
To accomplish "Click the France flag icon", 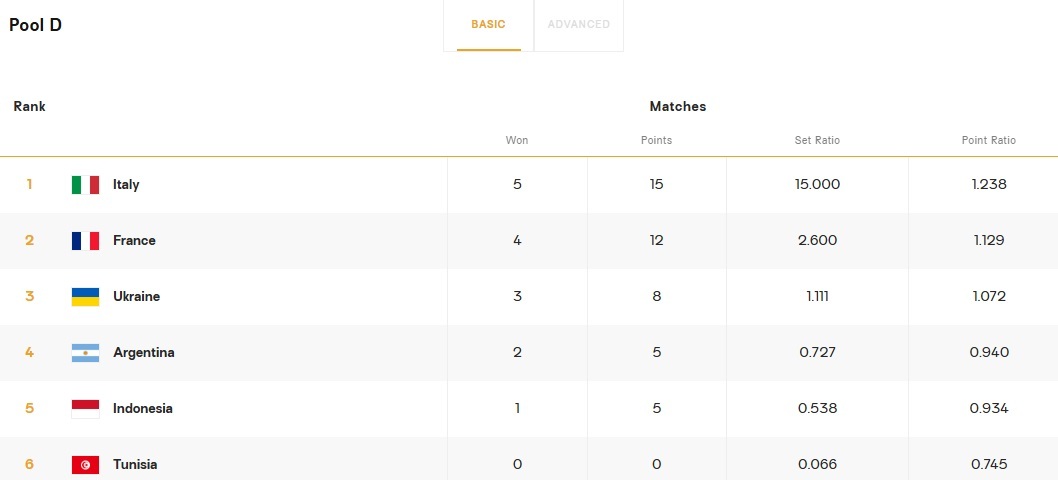I will (x=85, y=241).
